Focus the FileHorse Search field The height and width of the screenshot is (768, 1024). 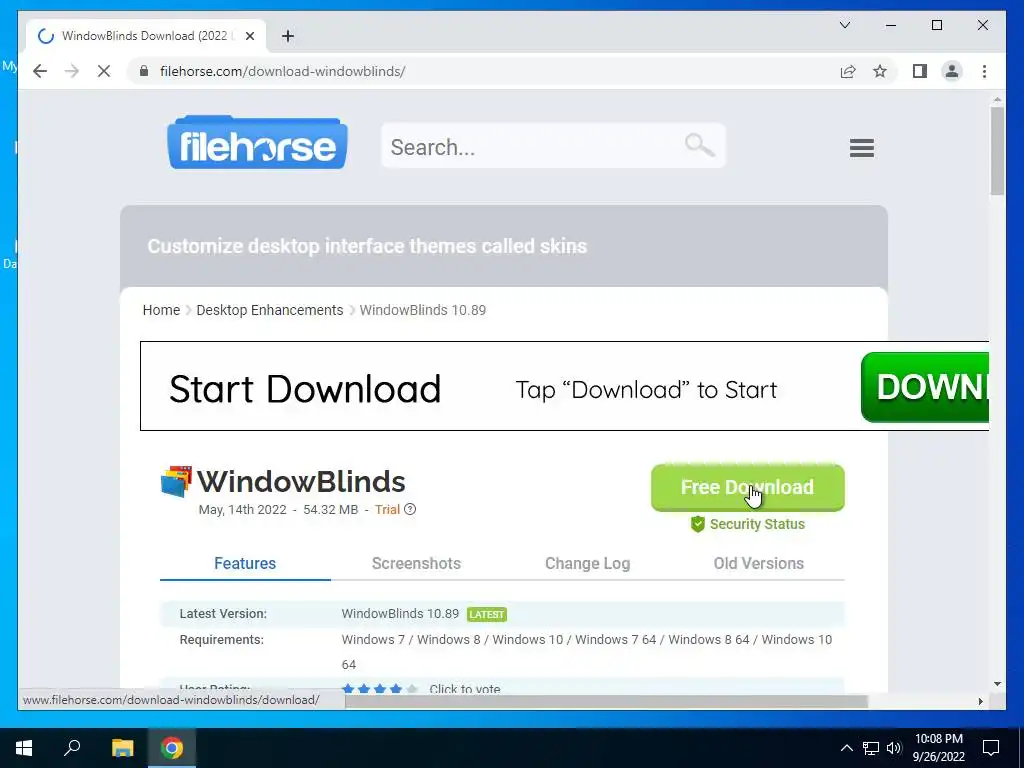click(553, 146)
